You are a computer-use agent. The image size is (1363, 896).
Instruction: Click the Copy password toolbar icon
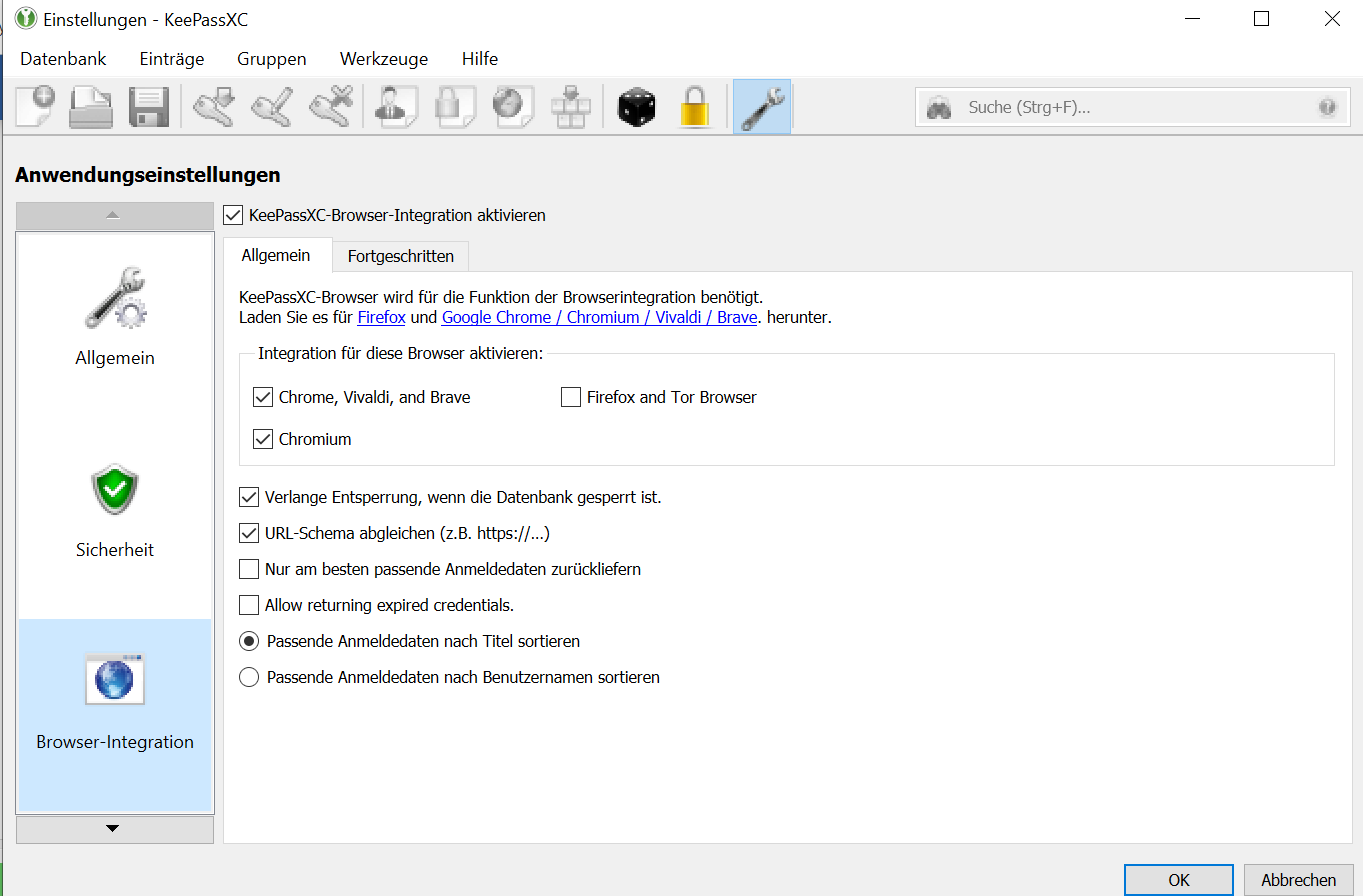tap(455, 106)
